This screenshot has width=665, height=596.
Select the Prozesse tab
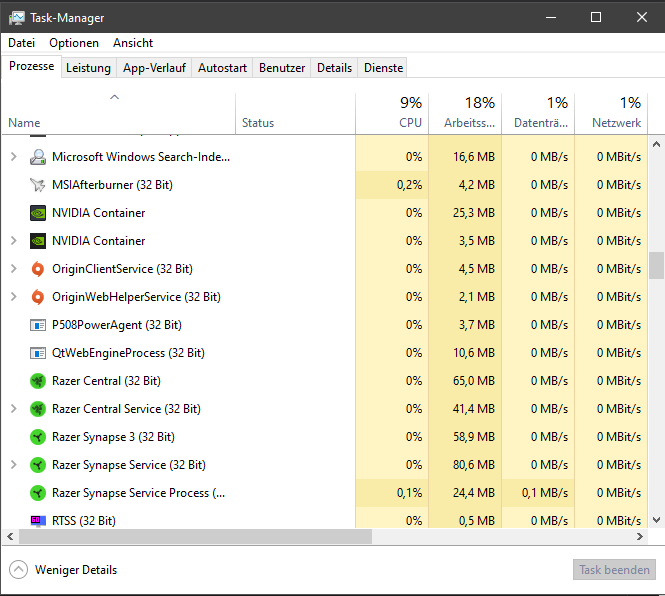[x=32, y=66]
